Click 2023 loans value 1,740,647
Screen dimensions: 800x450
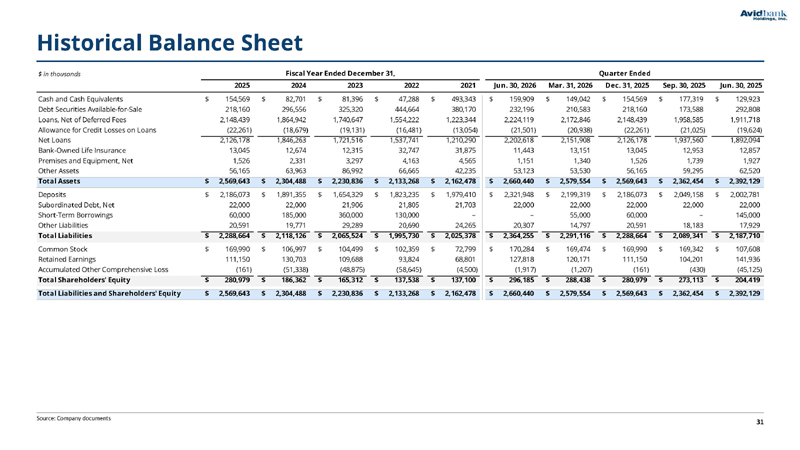click(348, 119)
